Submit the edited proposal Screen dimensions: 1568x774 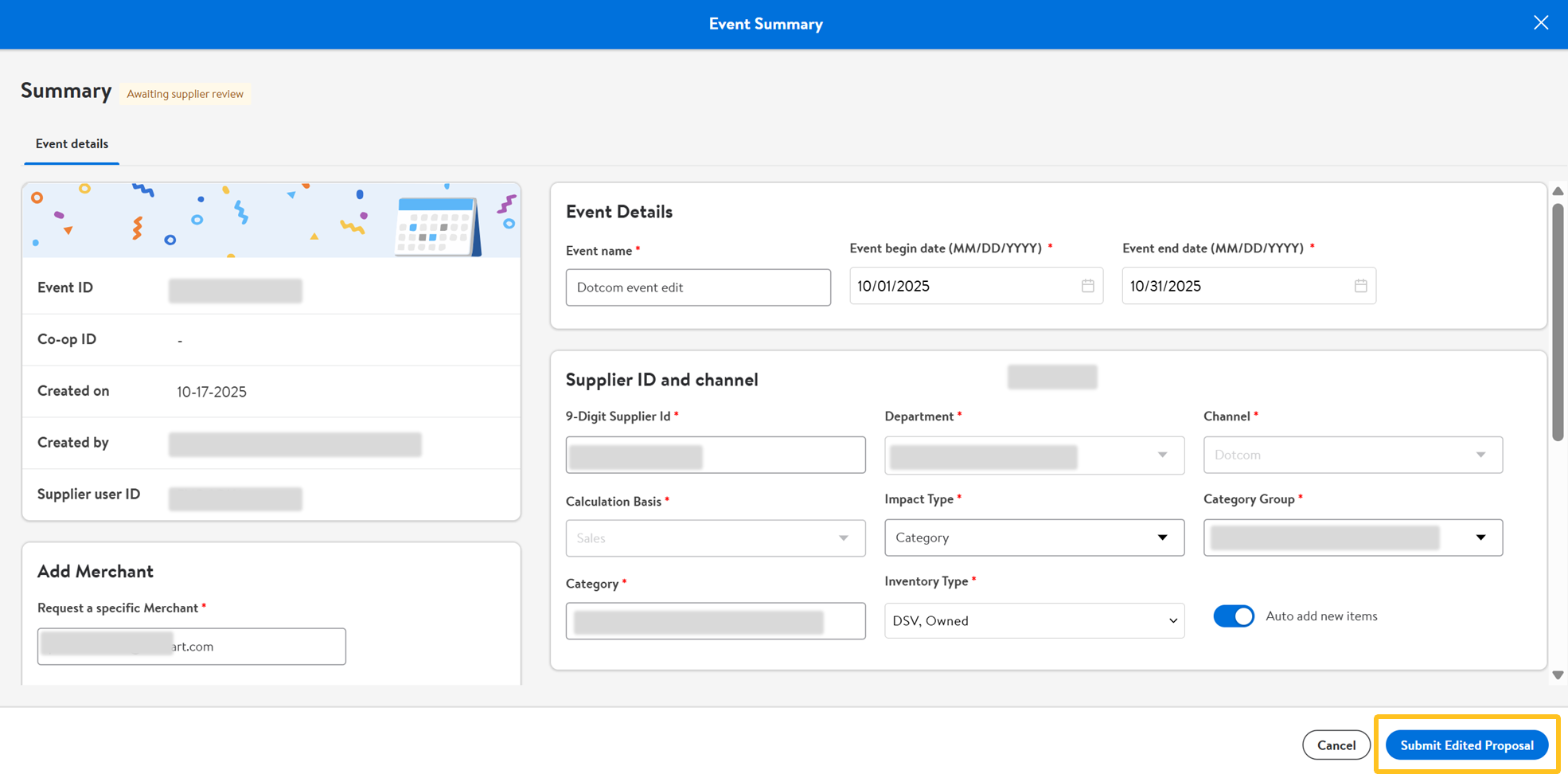1466,745
